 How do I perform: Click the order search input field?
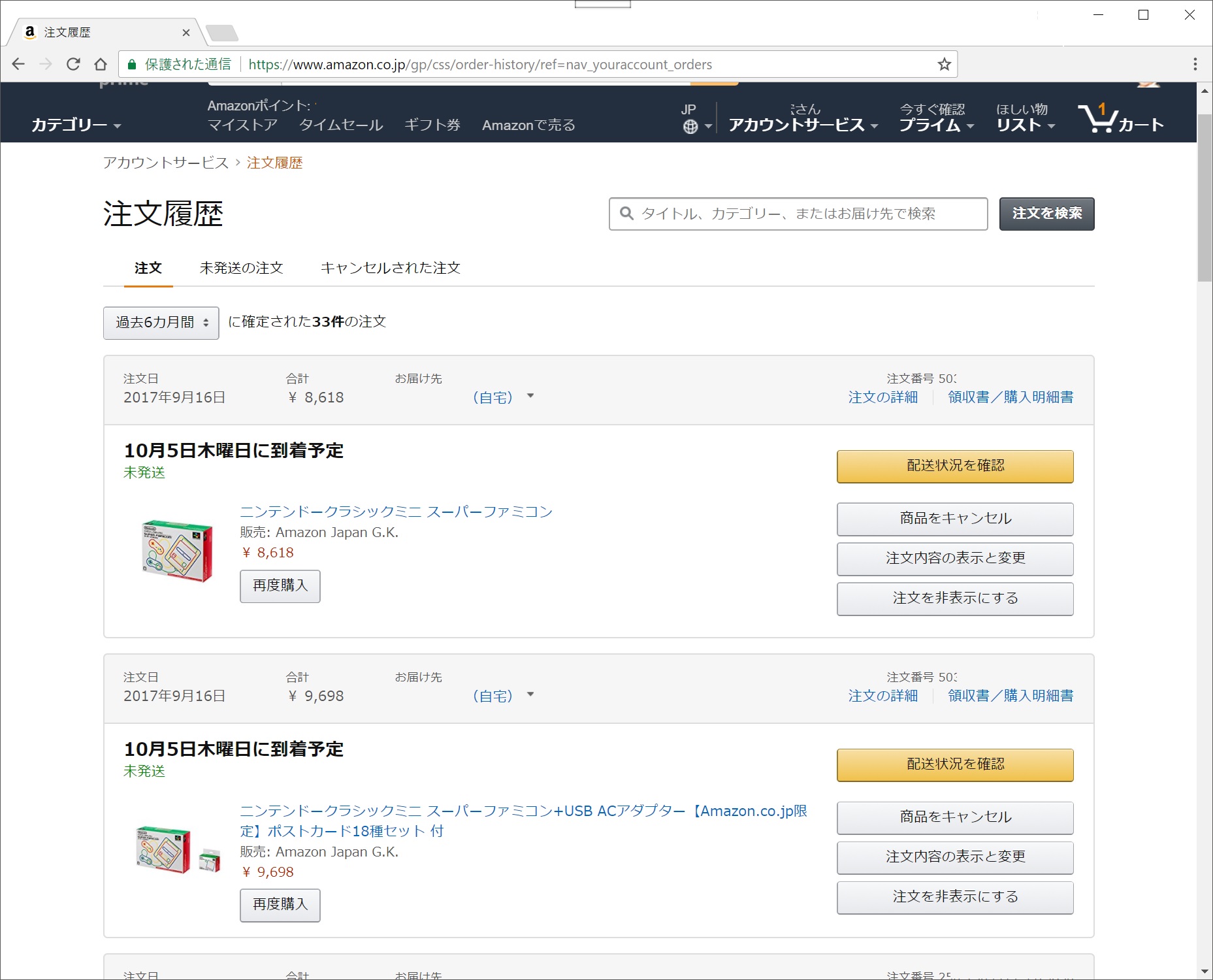tap(798, 214)
